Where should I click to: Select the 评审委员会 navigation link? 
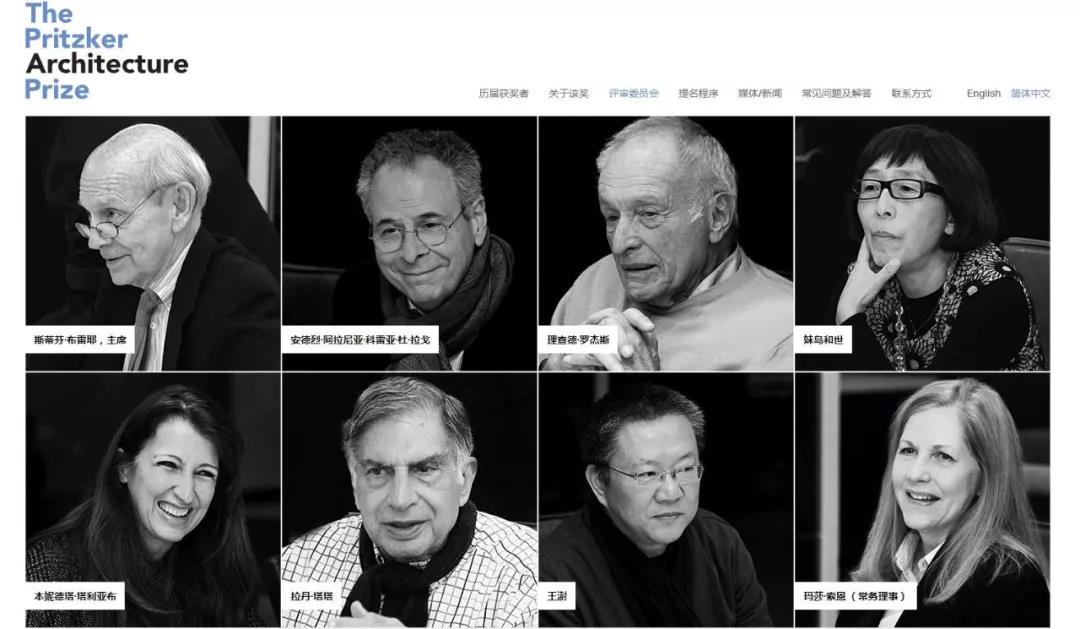[x=634, y=93]
